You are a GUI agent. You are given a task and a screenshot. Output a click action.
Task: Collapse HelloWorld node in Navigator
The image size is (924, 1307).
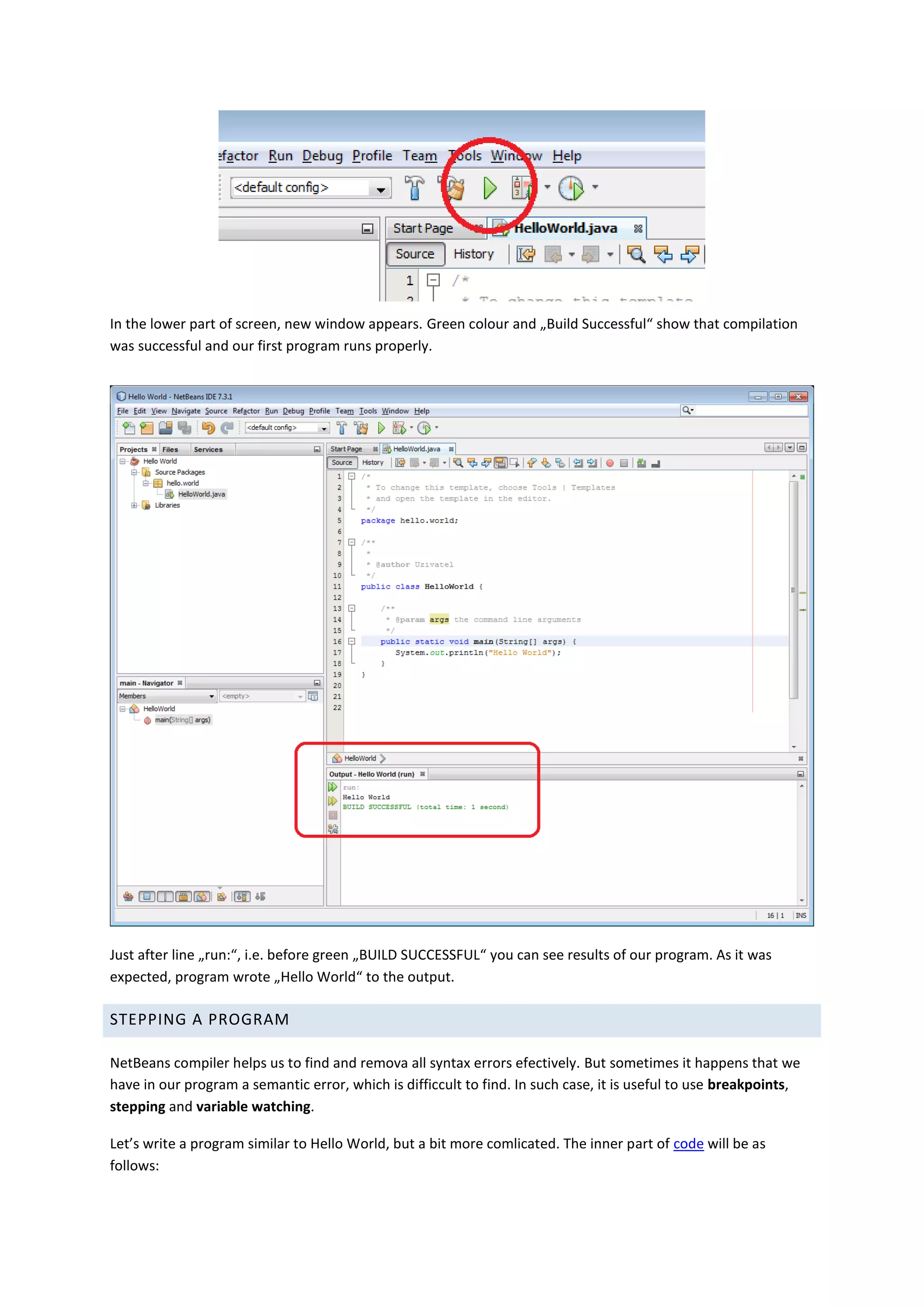[x=122, y=709]
